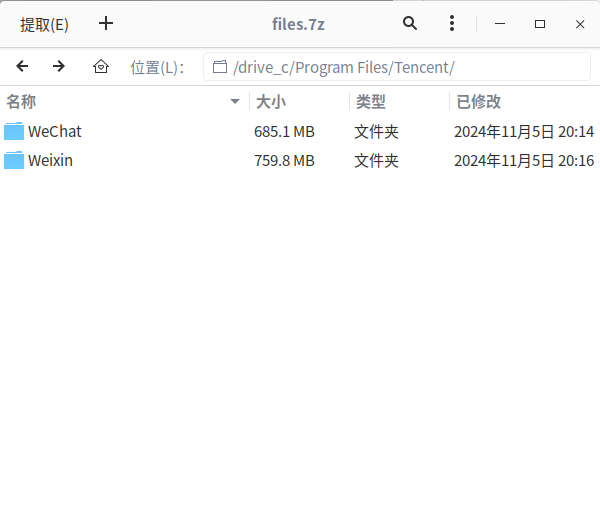Screen dimensions: 600x527
Task: Click the 759.8 MB size cell
Action: coord(284,161)
